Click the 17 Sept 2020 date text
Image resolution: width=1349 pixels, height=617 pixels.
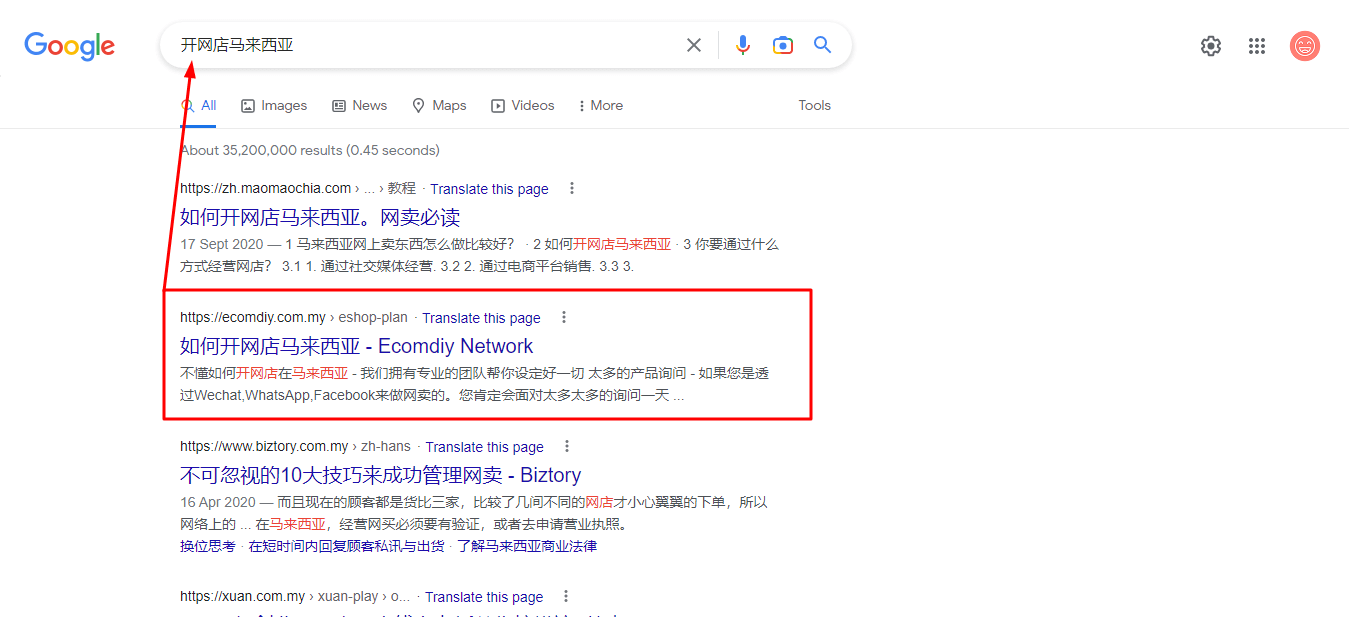coord(221,244)
